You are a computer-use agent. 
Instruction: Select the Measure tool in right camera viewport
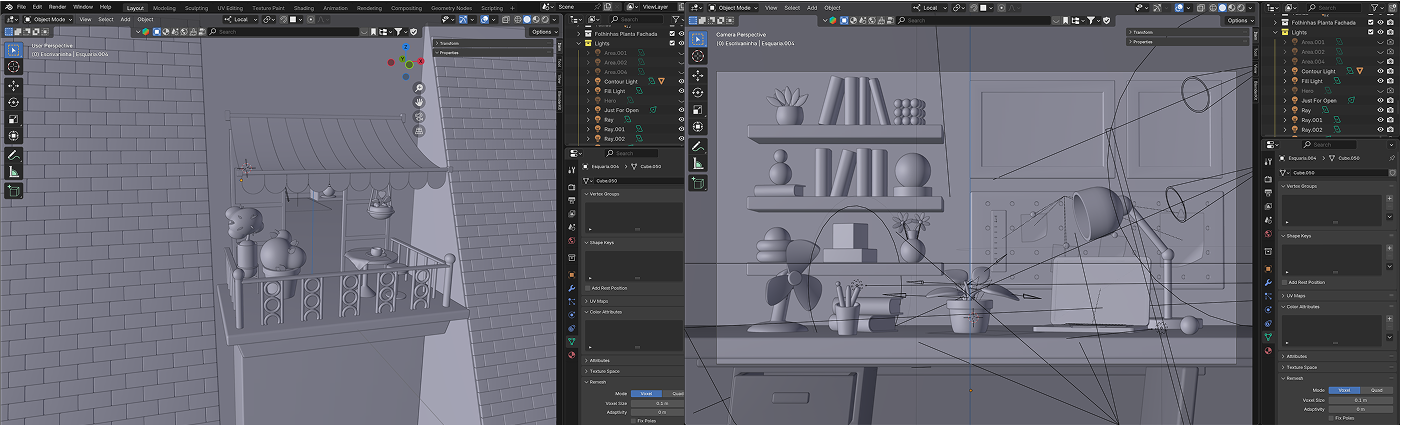click(x=698, y=163)
